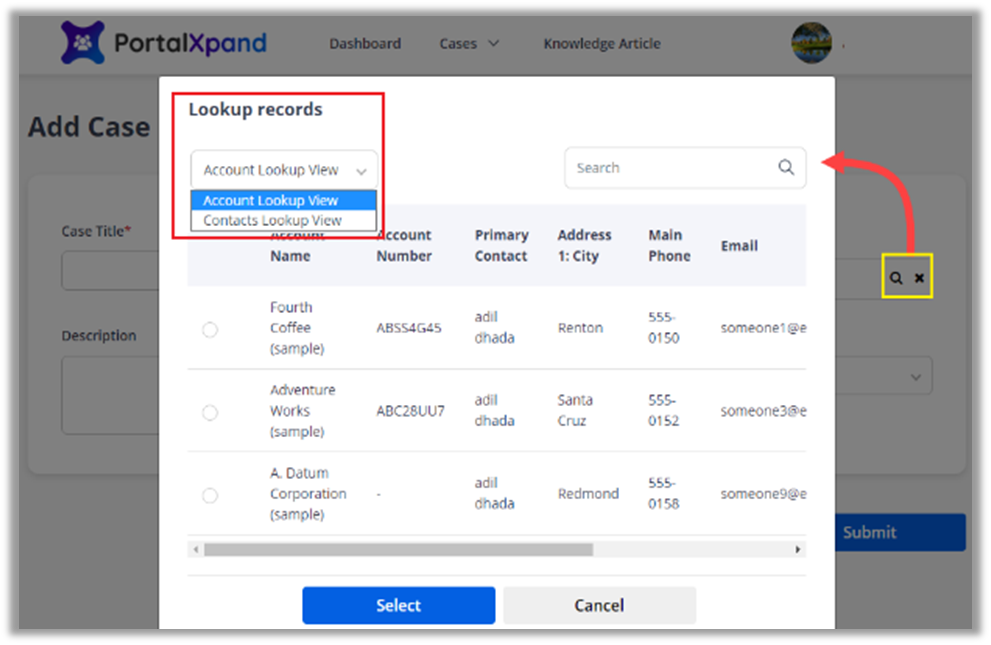Open the dropdown behind the dialog's right edge
991x645 pixels.
pos(915,377)
